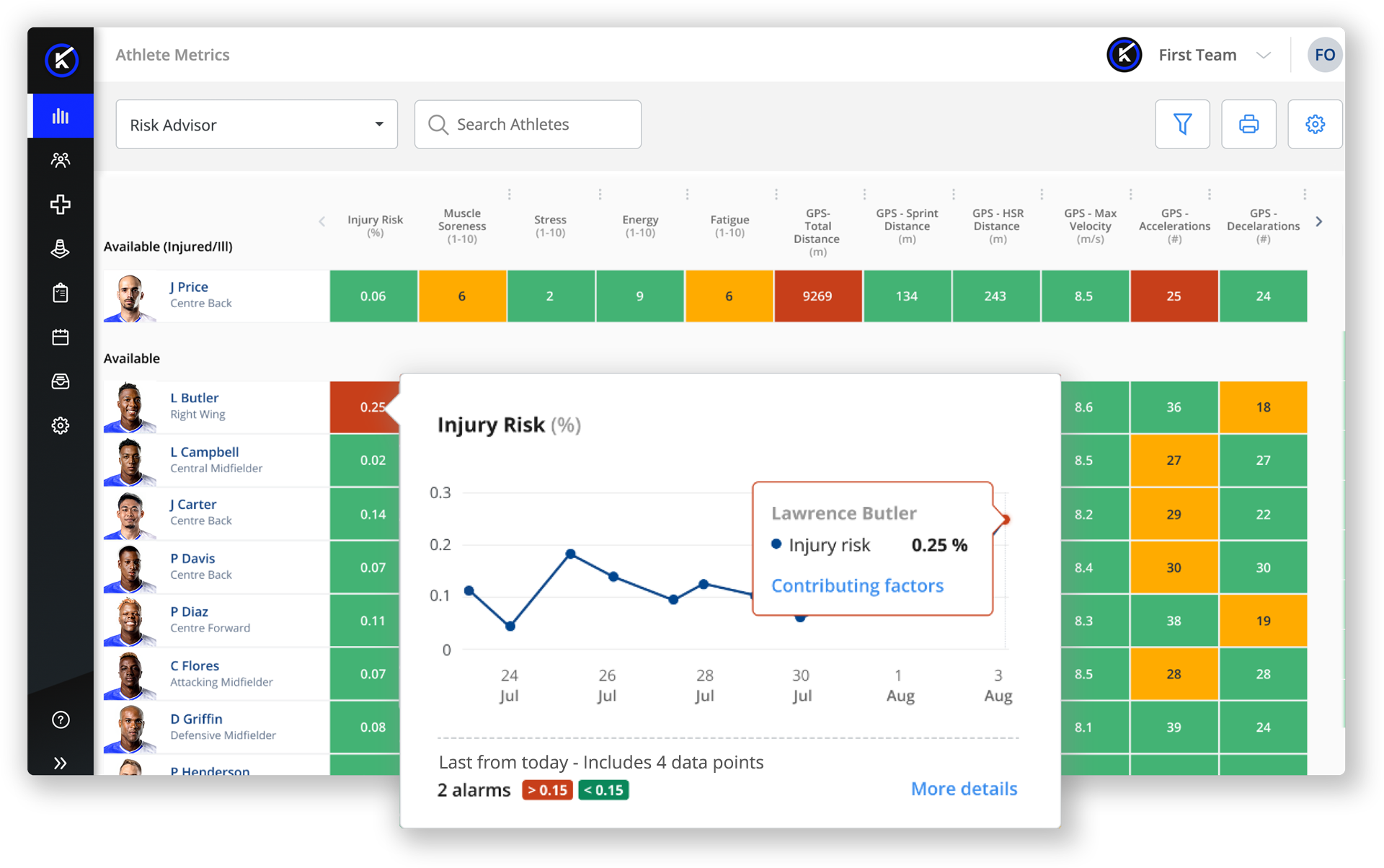Open Muscle Soreness column options menu
The image size is (1384, 868).
pos(509,194)
